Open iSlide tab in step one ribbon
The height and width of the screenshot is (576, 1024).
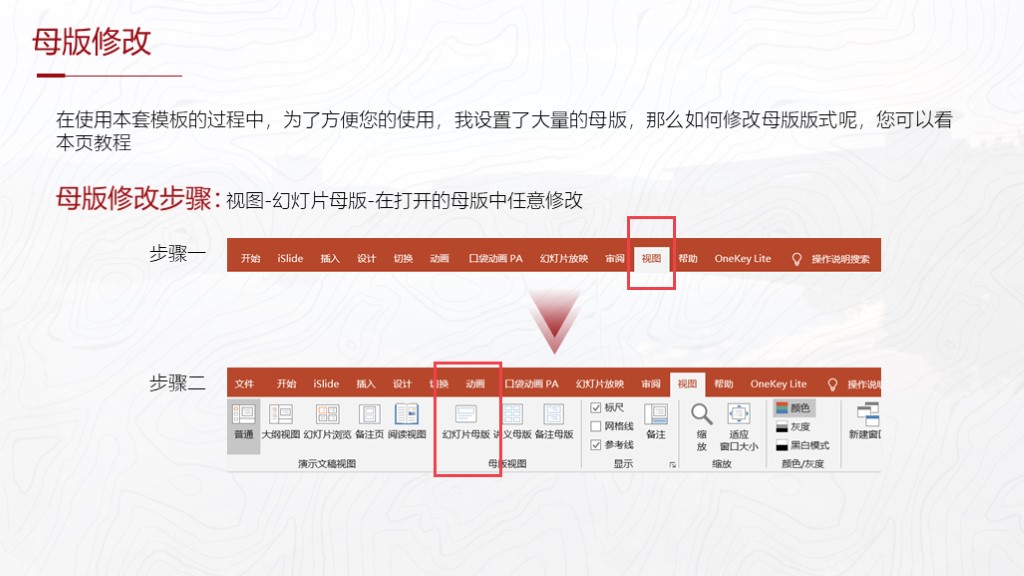290,259
